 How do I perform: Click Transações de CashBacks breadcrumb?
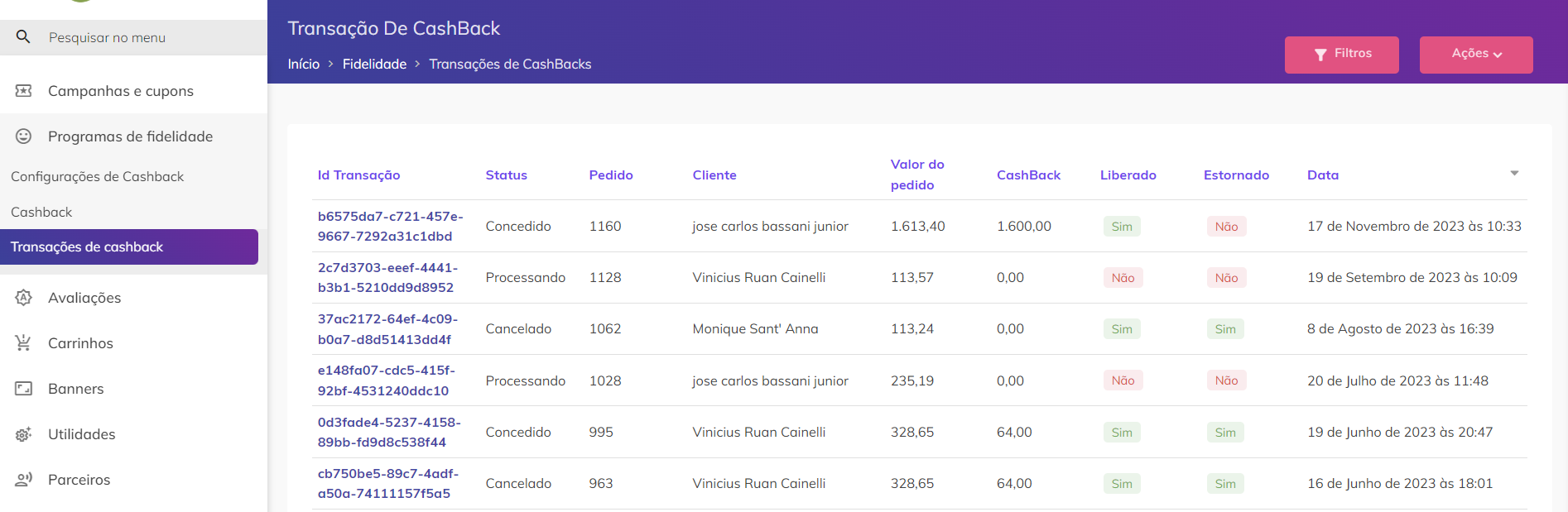coord(510,64)
